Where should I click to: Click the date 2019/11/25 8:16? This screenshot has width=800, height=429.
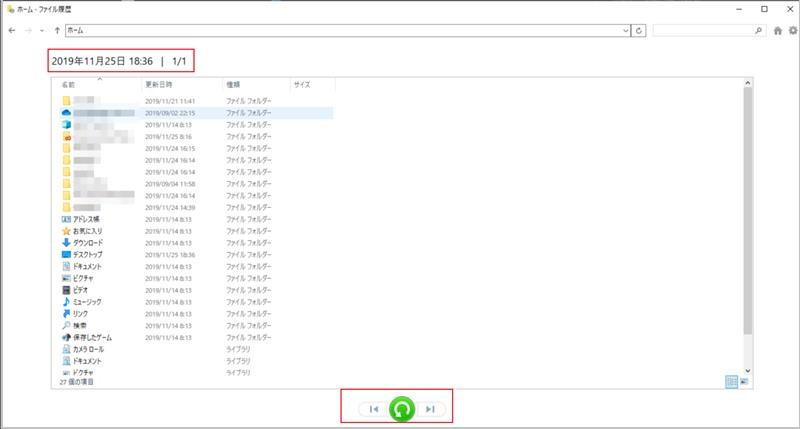tap(168, 137)
